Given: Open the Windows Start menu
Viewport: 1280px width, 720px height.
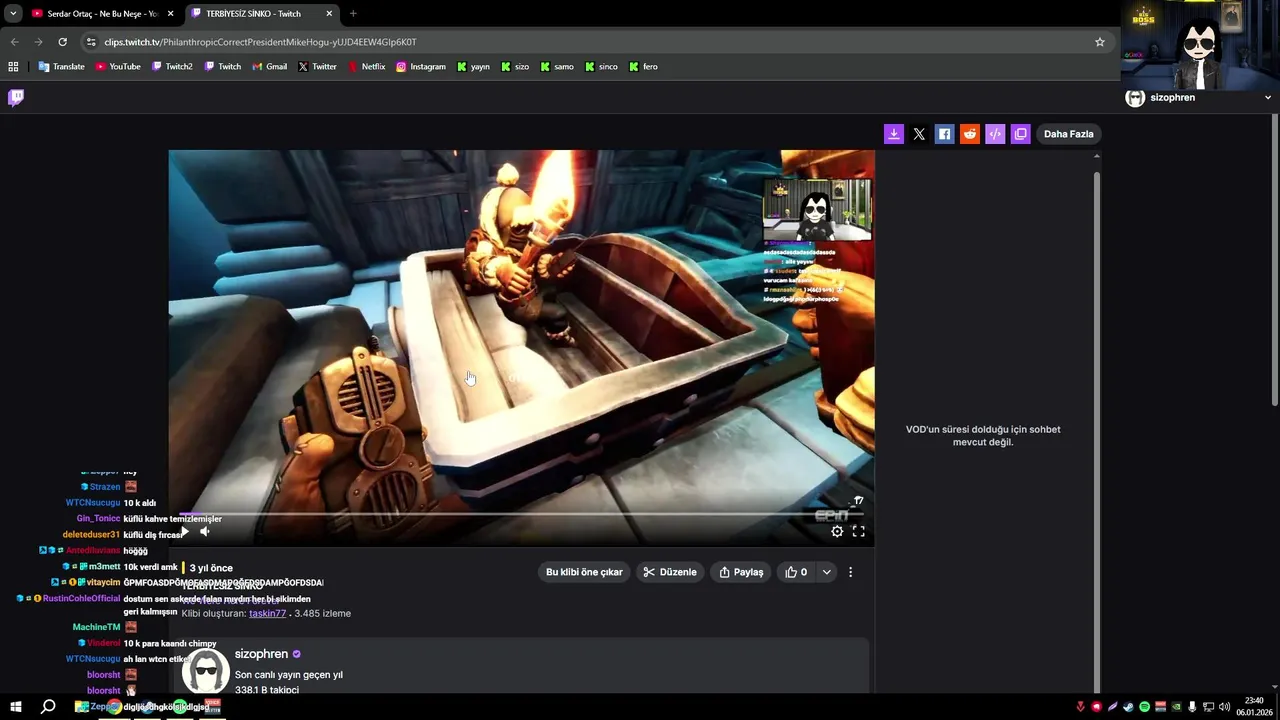Looking at the screenshot, I should click(15, 707).
